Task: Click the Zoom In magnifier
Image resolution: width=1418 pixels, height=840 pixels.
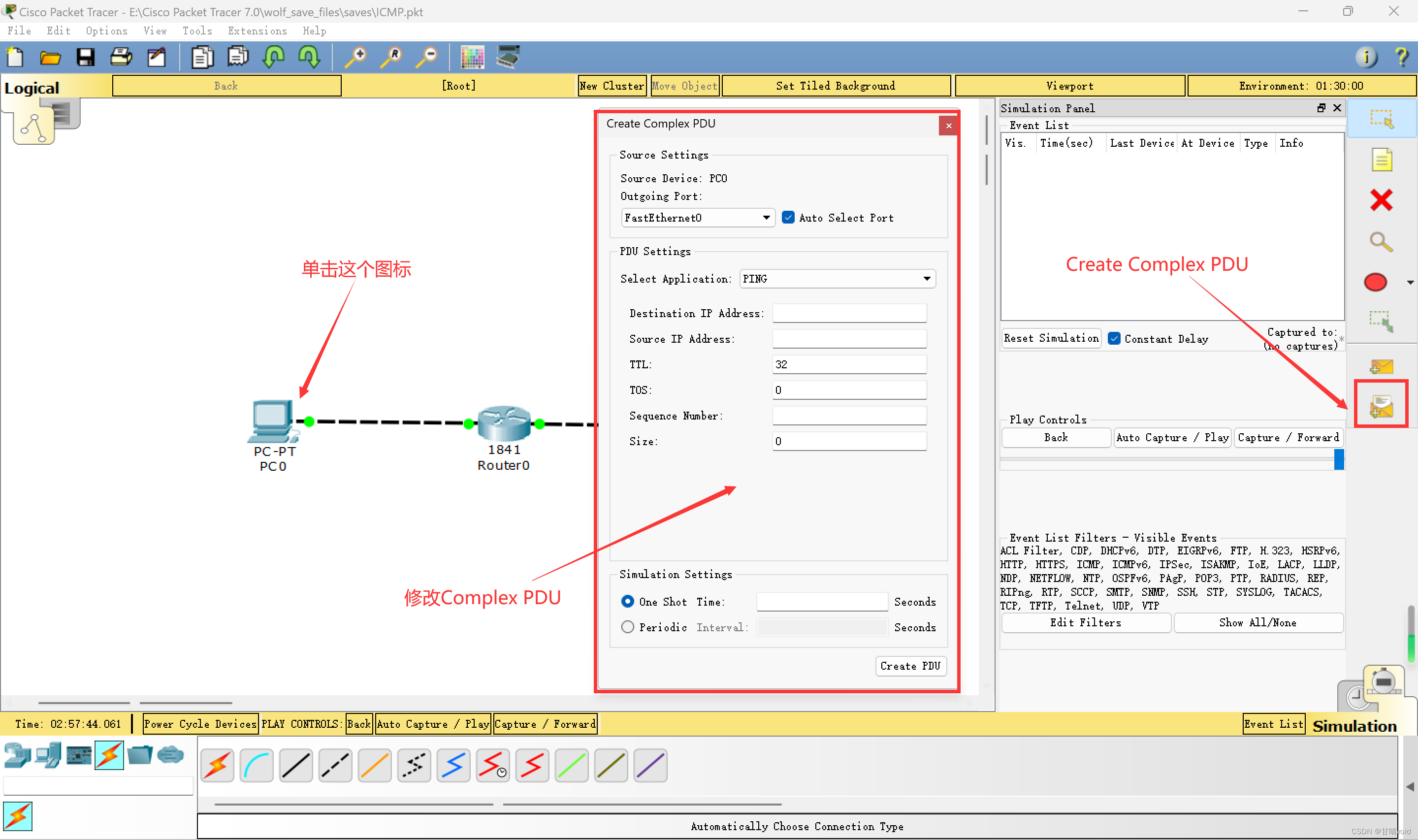Action: 356,57
